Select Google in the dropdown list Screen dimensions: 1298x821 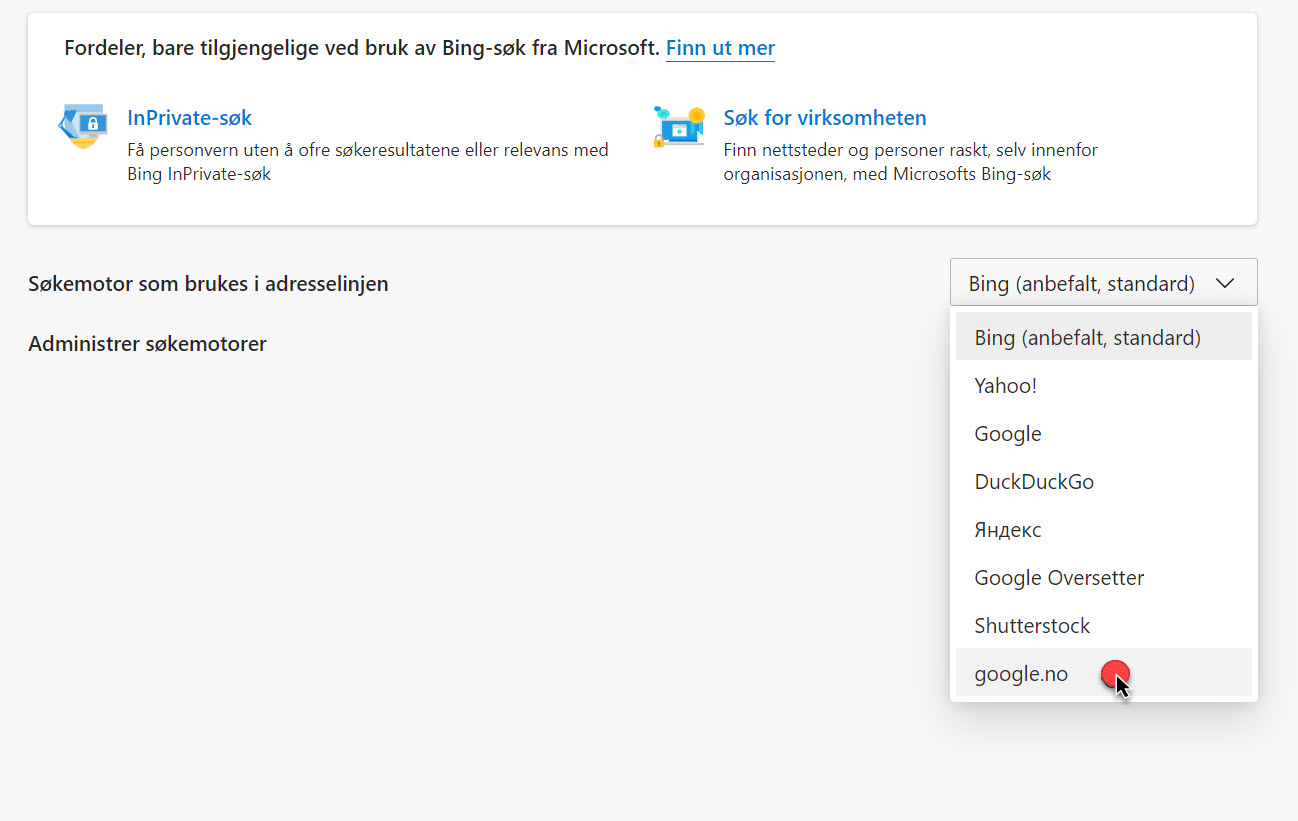(1103, 433)
